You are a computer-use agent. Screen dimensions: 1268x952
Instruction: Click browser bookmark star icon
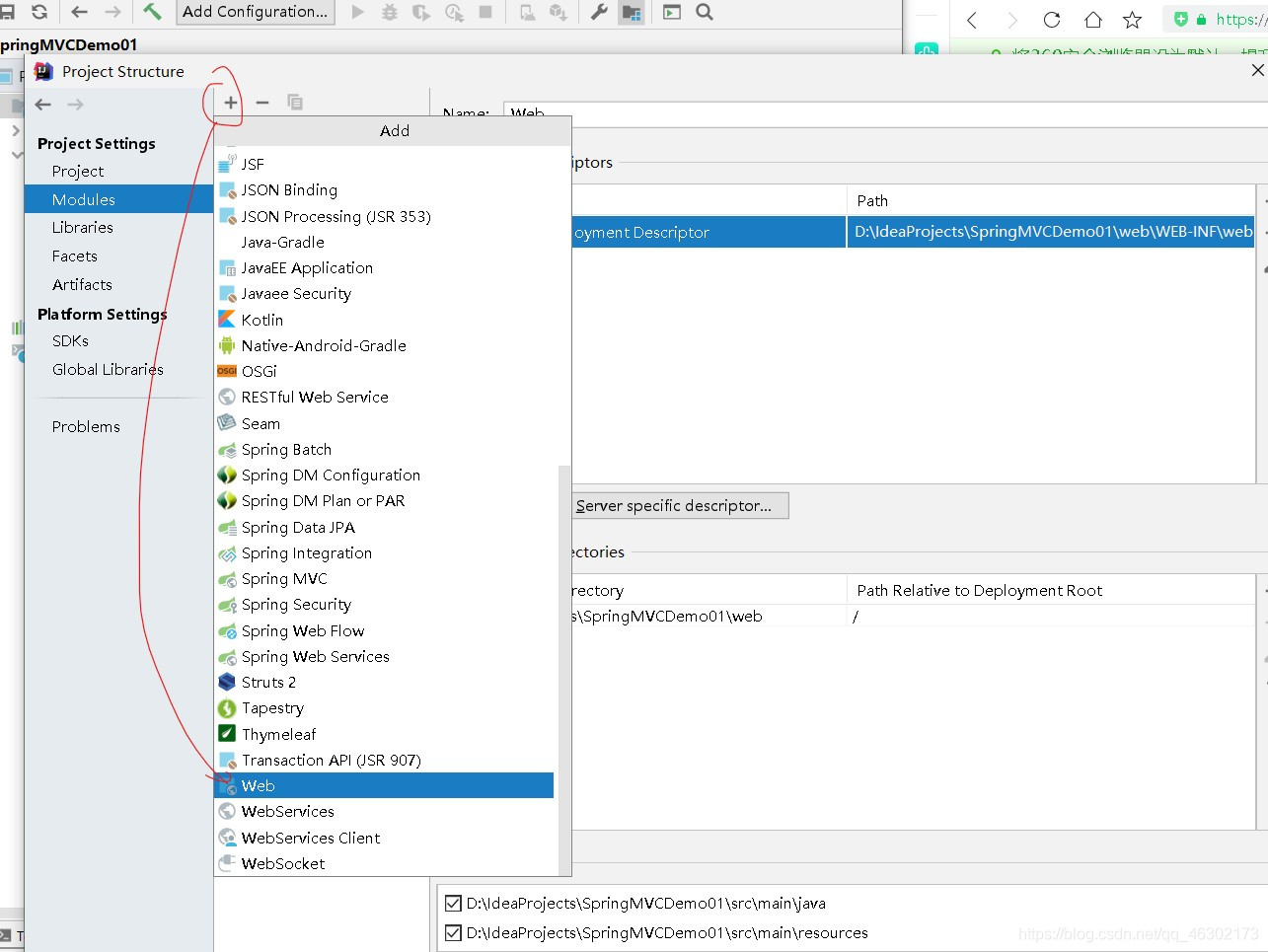point(1133,20)
